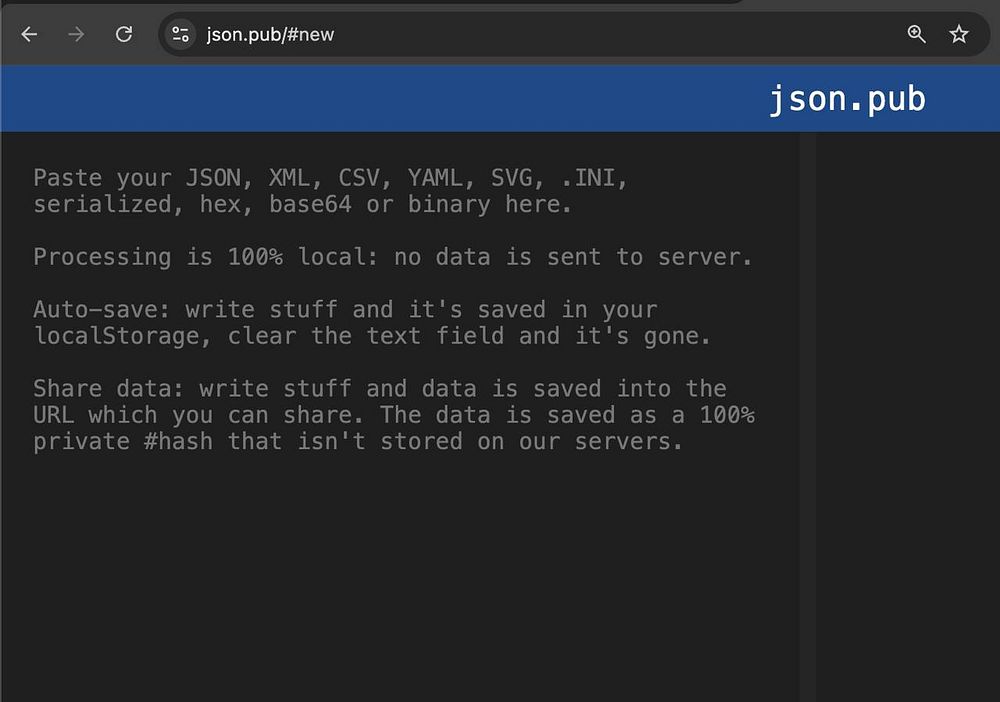
Task: Click the zoom magnifier icon in address bar
Action: [916, 34]
